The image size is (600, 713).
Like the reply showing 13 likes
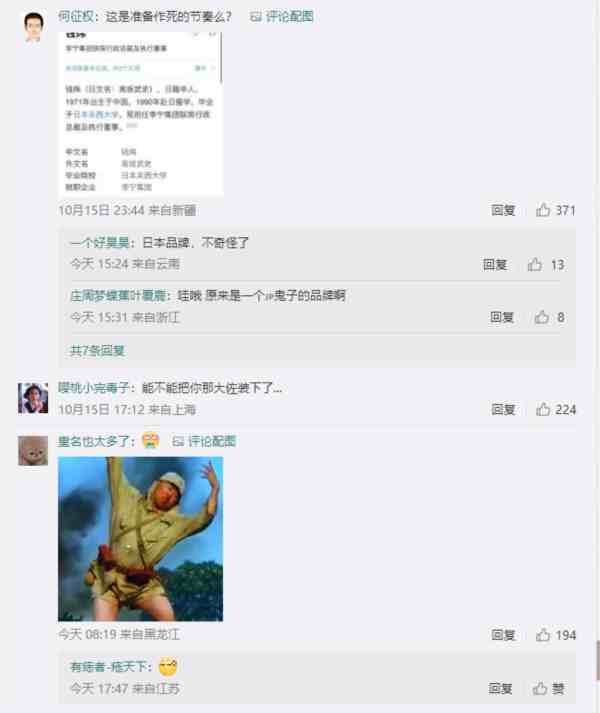click(x=546, y=264)
